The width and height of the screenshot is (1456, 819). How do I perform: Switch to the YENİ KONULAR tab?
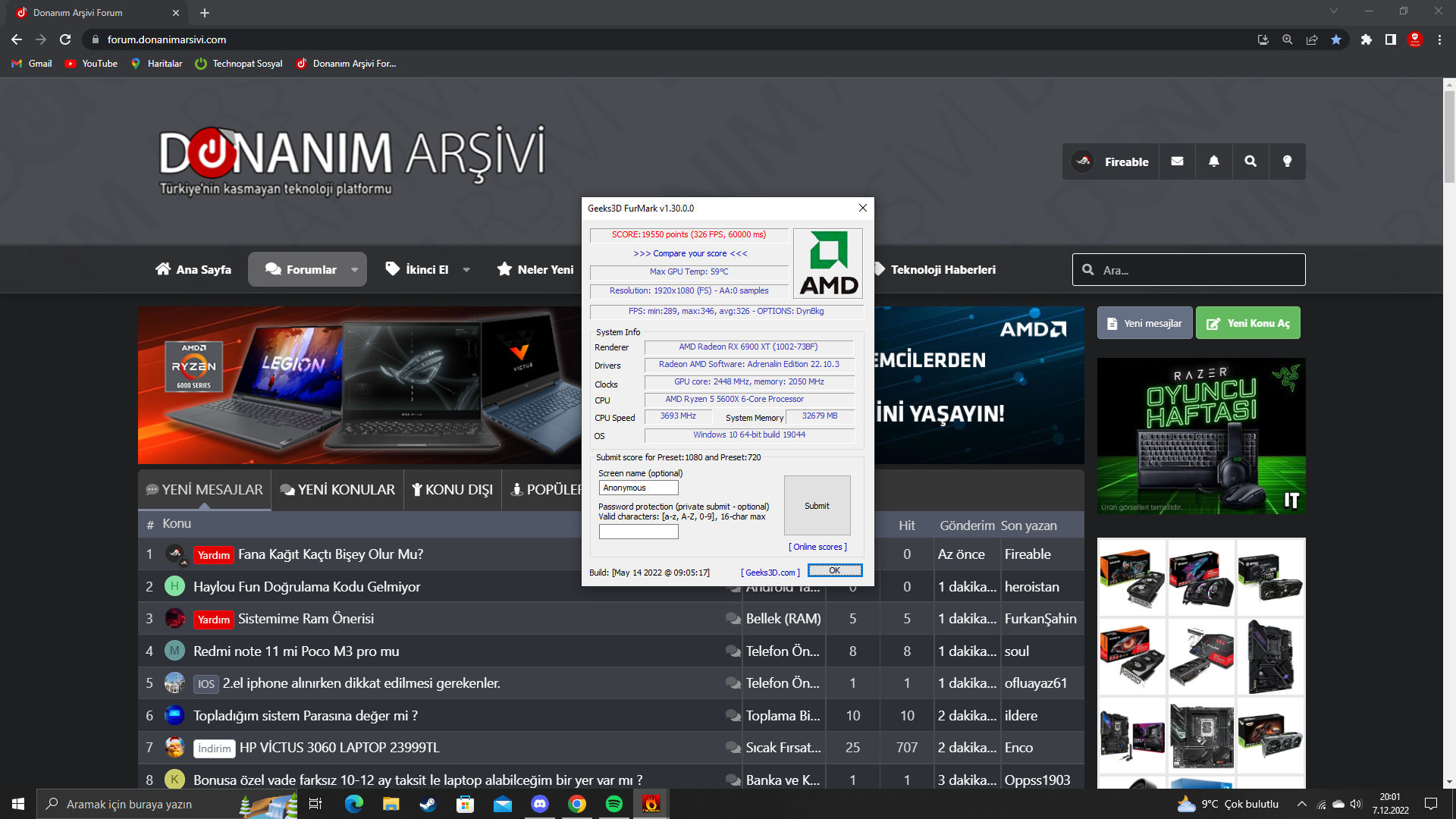point(337,490)
